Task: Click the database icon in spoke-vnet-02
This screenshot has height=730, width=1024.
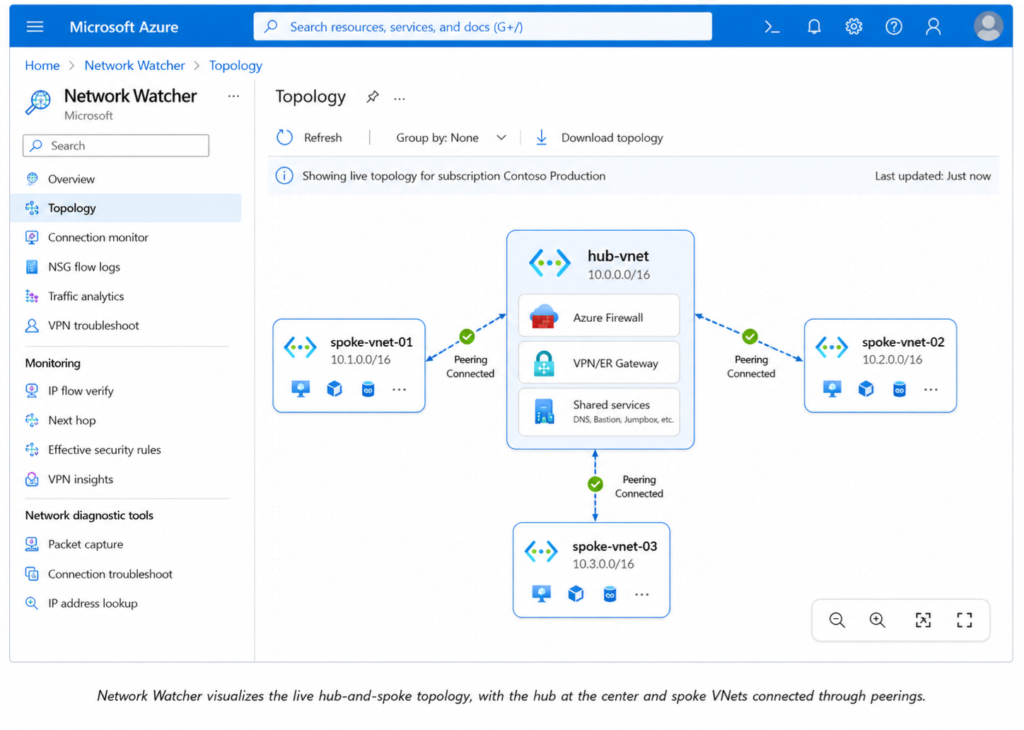Action: click(899, 389)
